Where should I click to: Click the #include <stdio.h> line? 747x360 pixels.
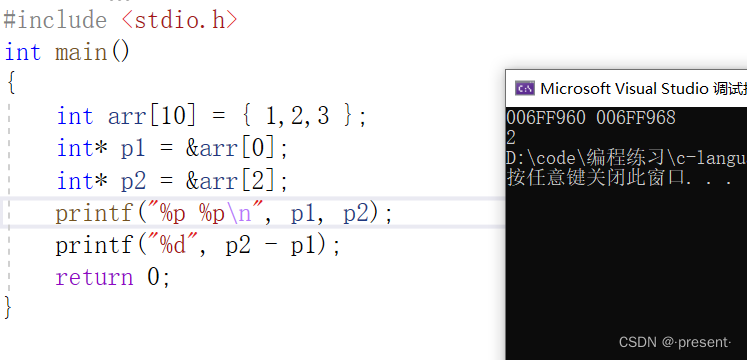120,20
